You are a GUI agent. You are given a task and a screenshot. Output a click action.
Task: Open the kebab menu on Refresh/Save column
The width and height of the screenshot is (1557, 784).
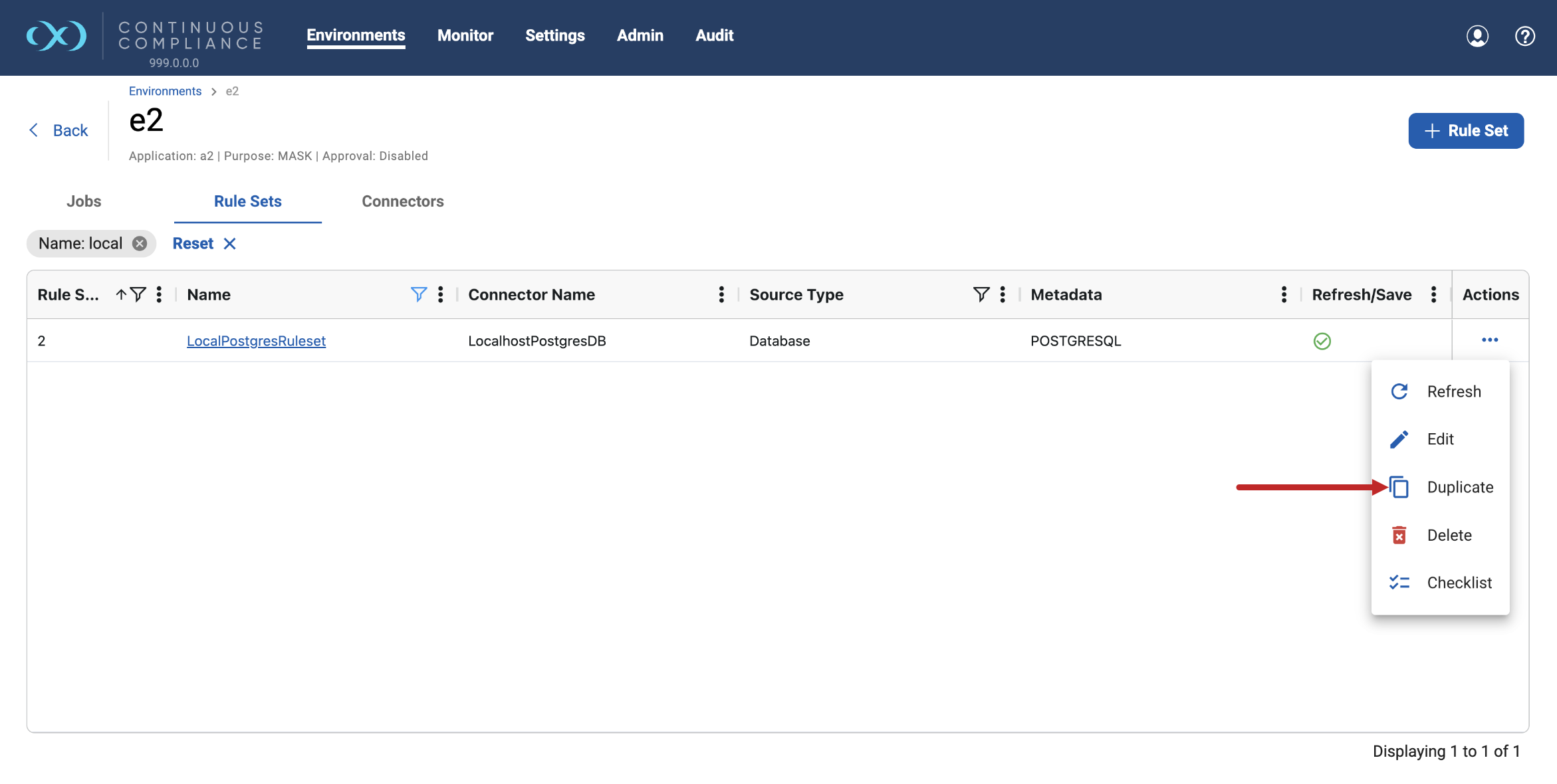(1434, 294)
